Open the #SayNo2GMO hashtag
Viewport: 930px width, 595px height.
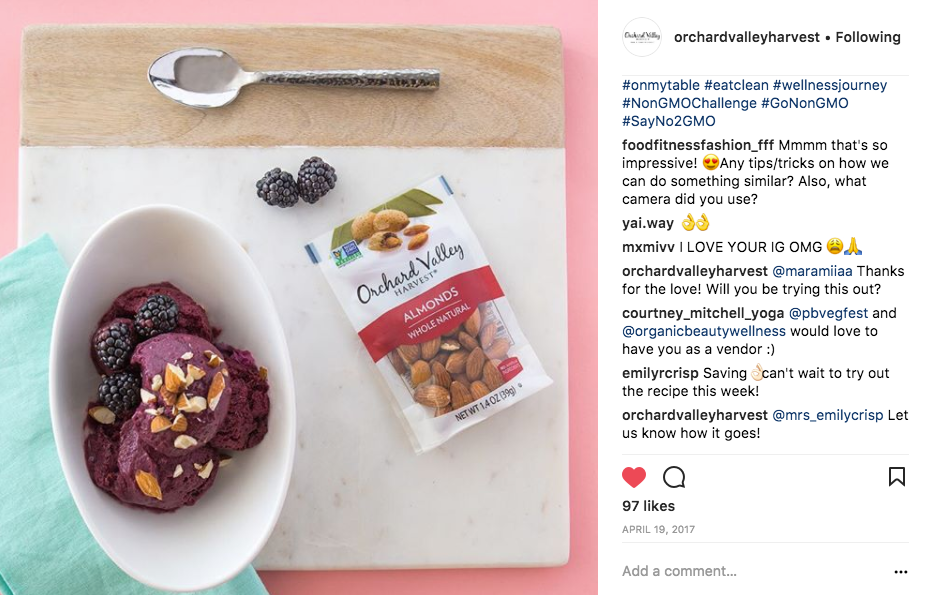coord(668,121)
